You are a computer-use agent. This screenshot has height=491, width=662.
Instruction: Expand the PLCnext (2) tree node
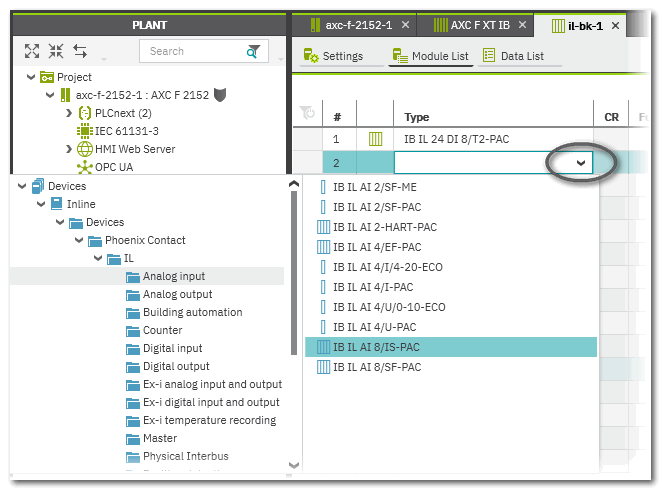(x=68, y=113)
